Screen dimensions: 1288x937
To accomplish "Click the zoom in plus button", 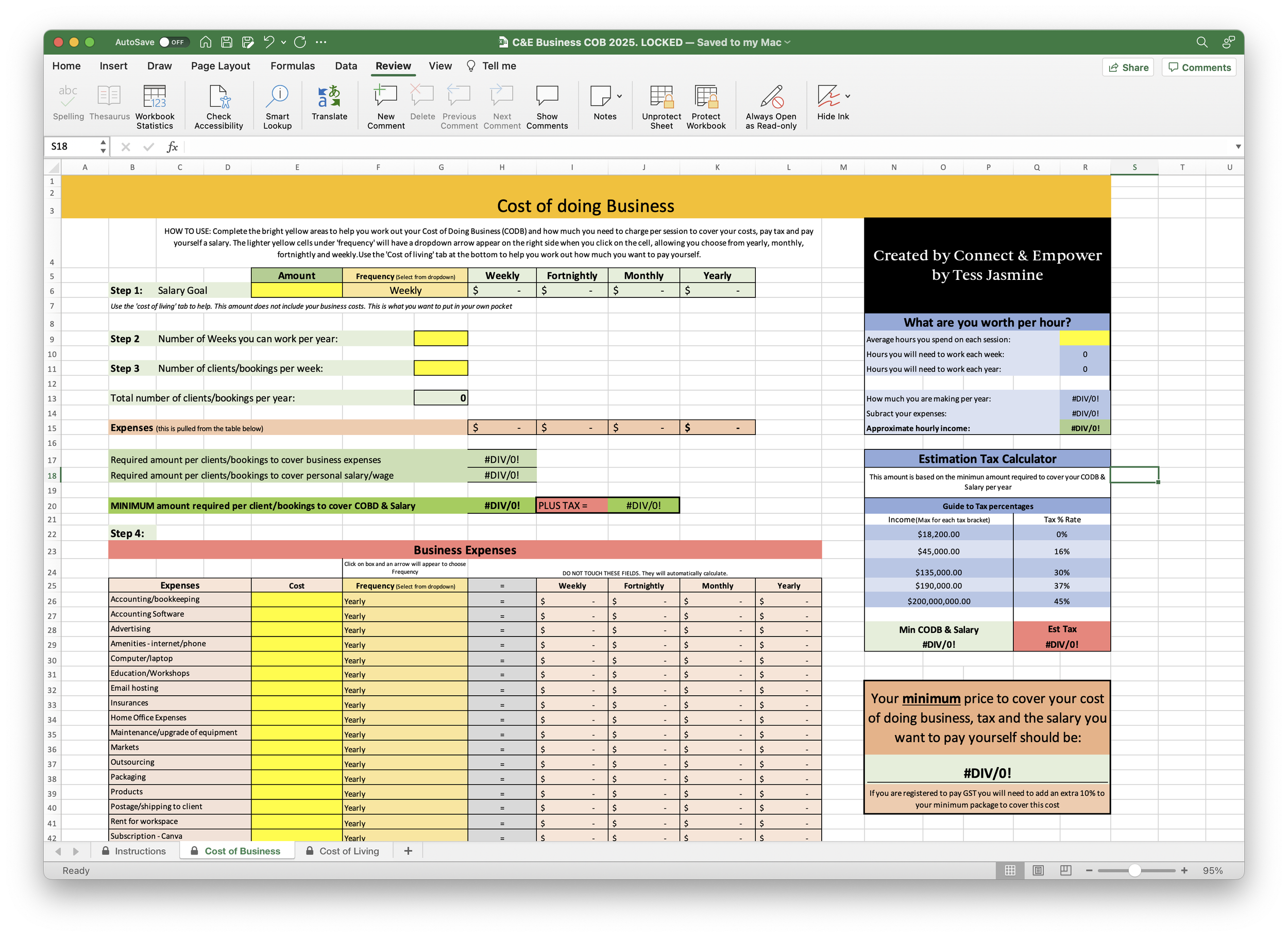I will click(x=1184, y=870).
